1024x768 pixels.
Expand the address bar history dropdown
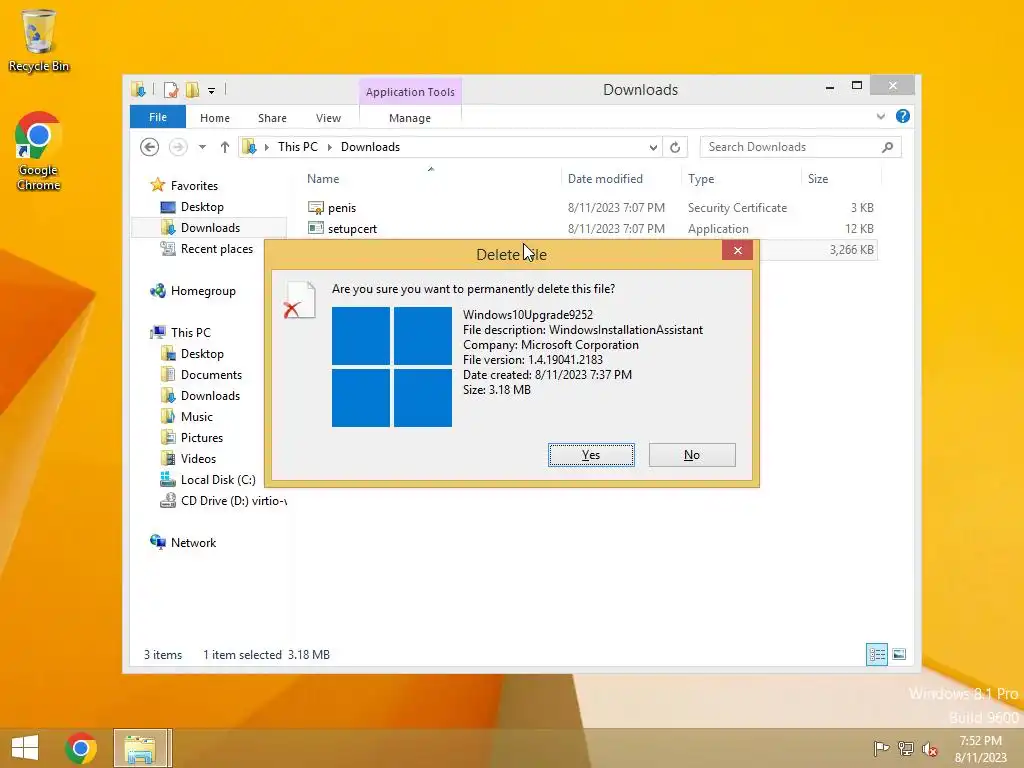click(x=653, y=148)
